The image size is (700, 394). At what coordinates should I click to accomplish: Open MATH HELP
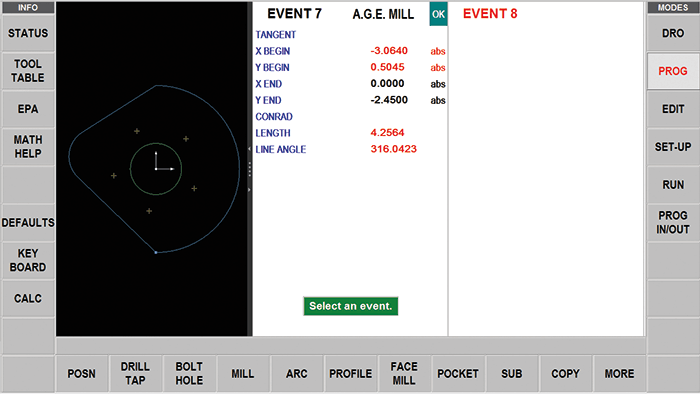[x=28, y=147]
